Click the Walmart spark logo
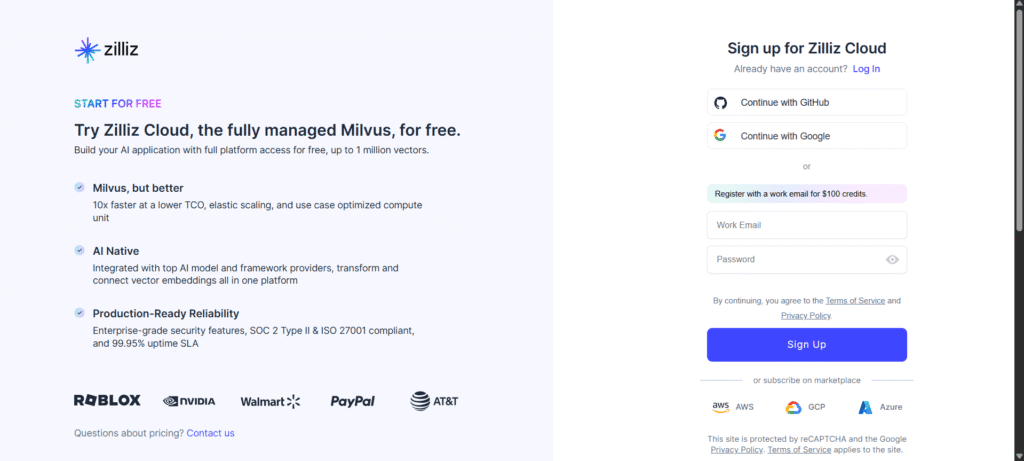1024x461 pixels. (293, 401)
